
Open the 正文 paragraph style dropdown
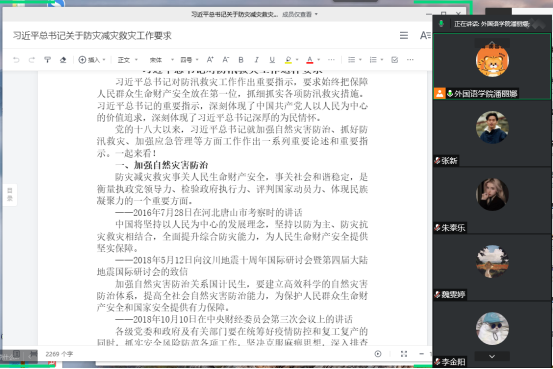click(127, 60)
